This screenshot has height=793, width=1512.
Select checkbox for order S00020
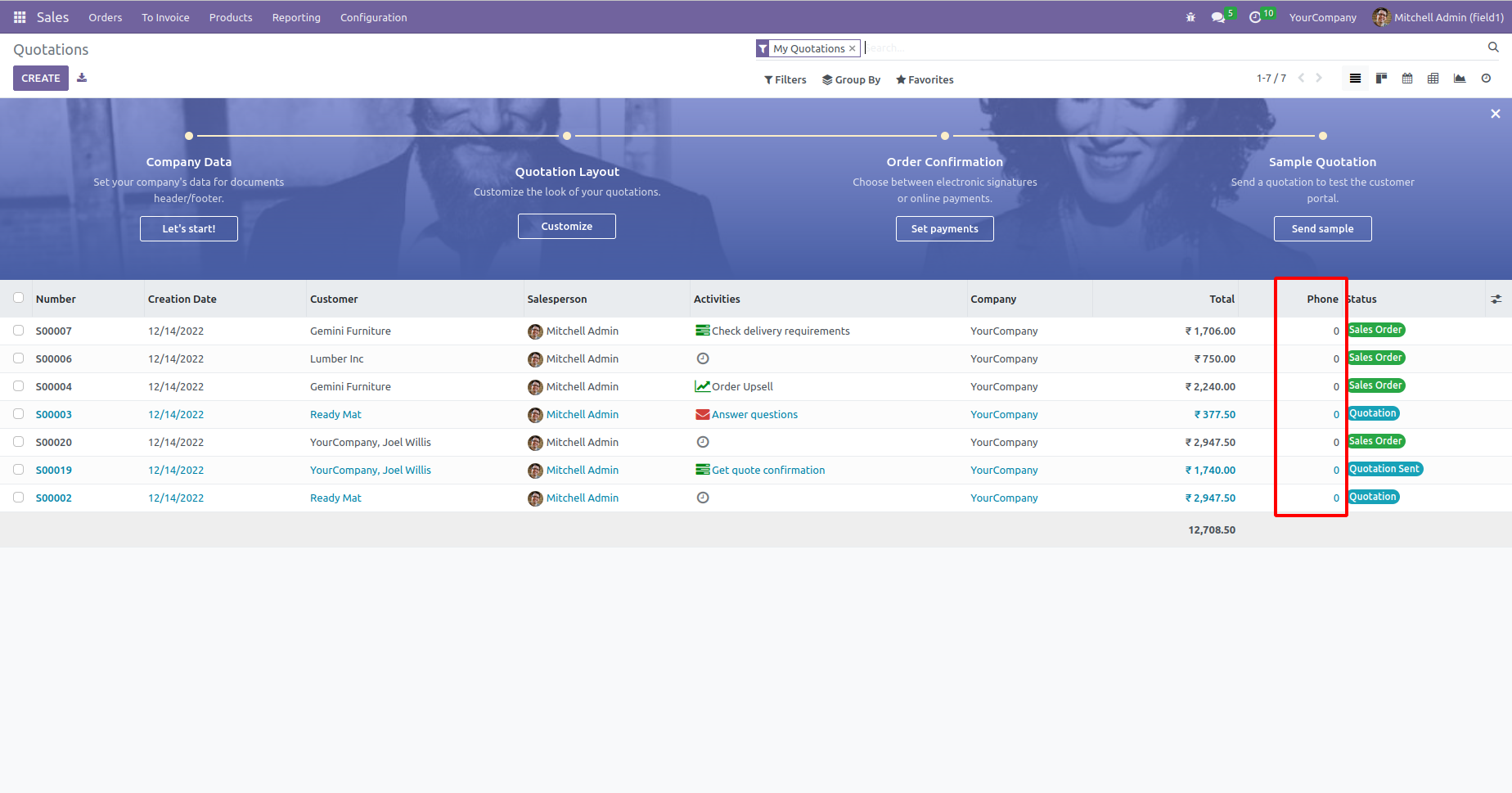click(19, 442)
